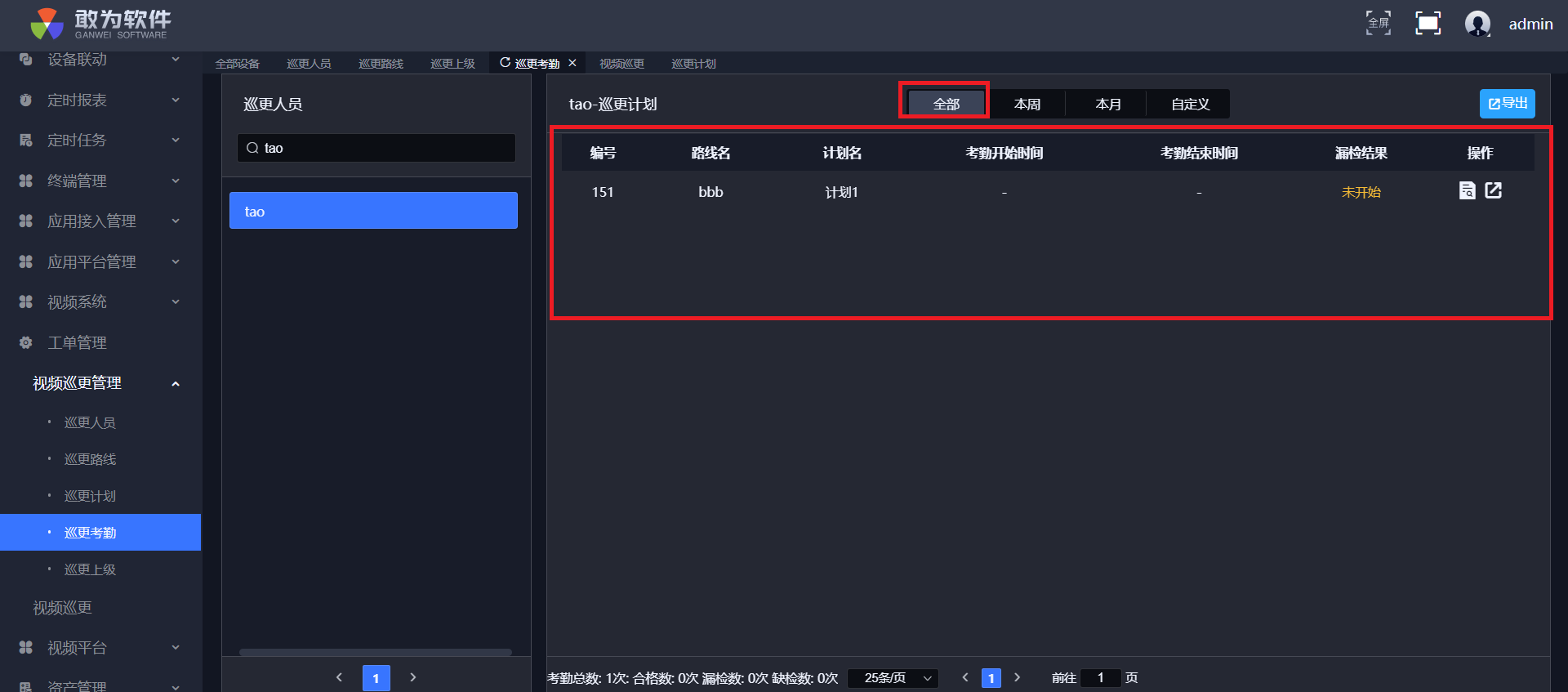Viewport: 1568px width, 692px height.
Task: Open 巡更上级 in the sidebar submenu
Action: pos(90,569)
